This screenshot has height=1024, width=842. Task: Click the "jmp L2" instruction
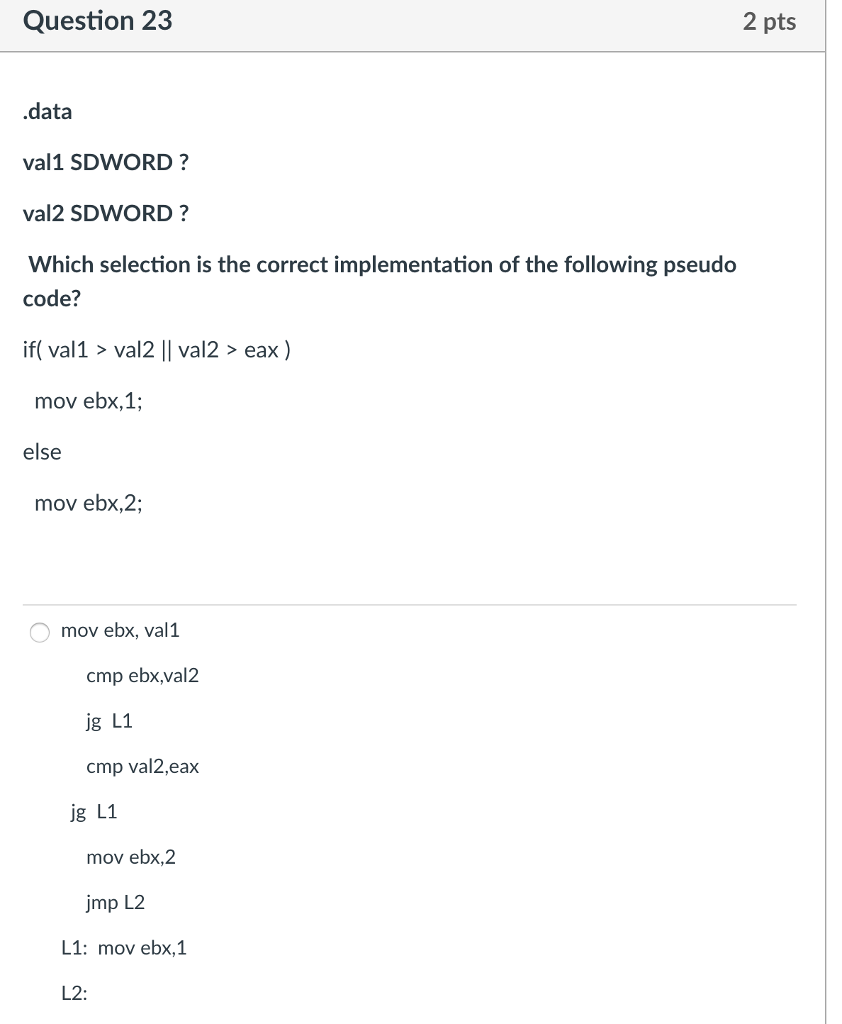[x=115, y=902]
